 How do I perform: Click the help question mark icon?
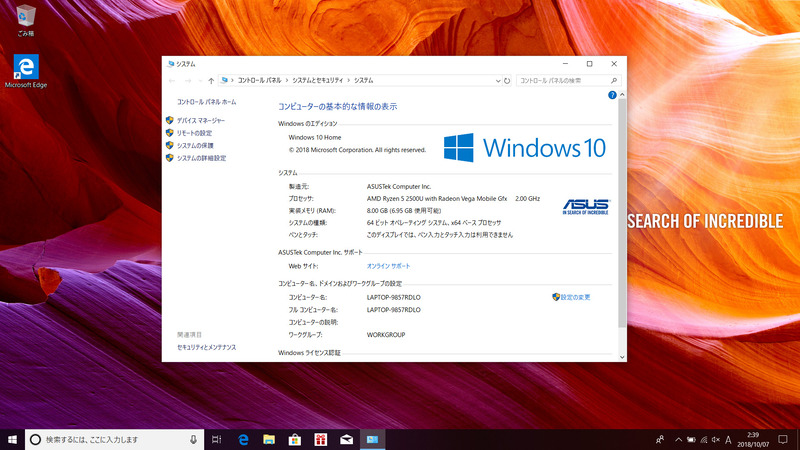(x=612, y=95)
